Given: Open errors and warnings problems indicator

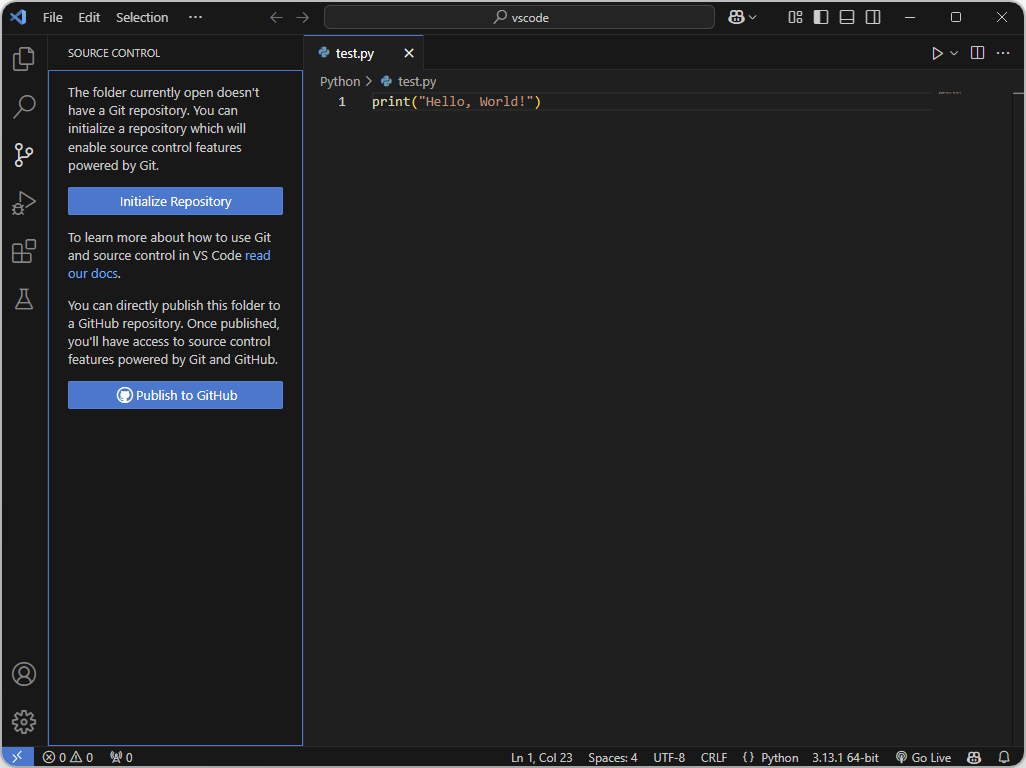Looking at the screenshot, I should [68, 757].
